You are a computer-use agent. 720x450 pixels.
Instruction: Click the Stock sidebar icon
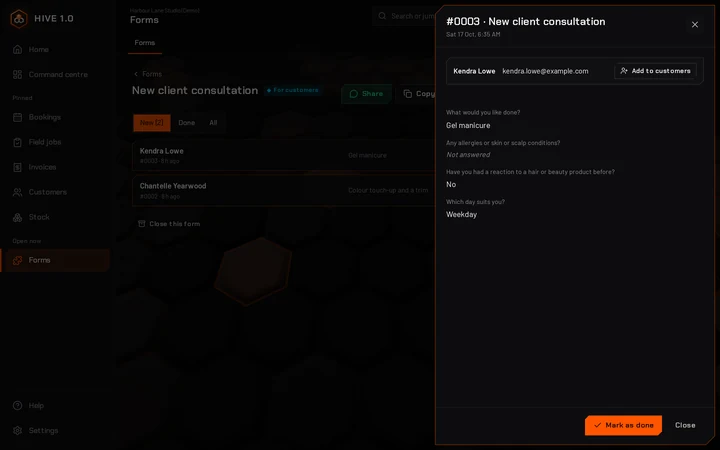pos(17,217)
